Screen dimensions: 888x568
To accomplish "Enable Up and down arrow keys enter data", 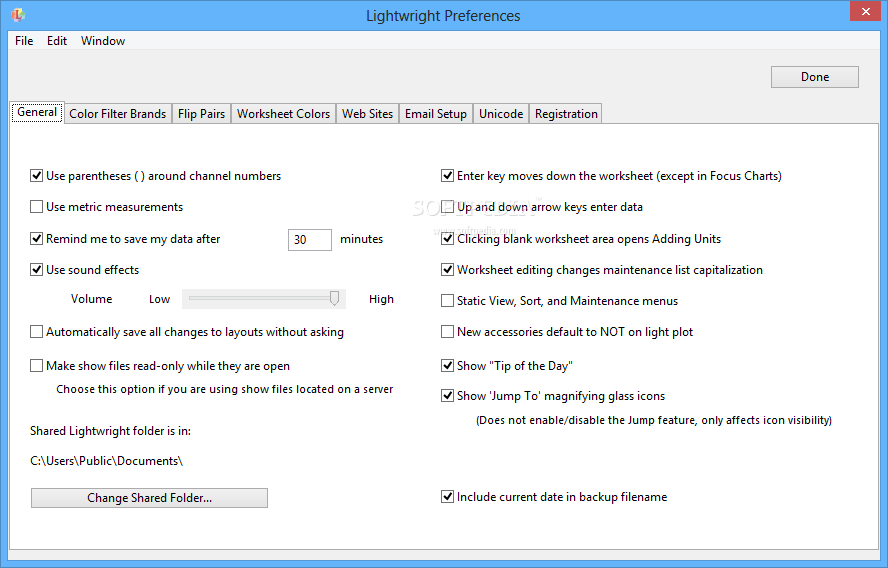I will (x=447, y=207).
